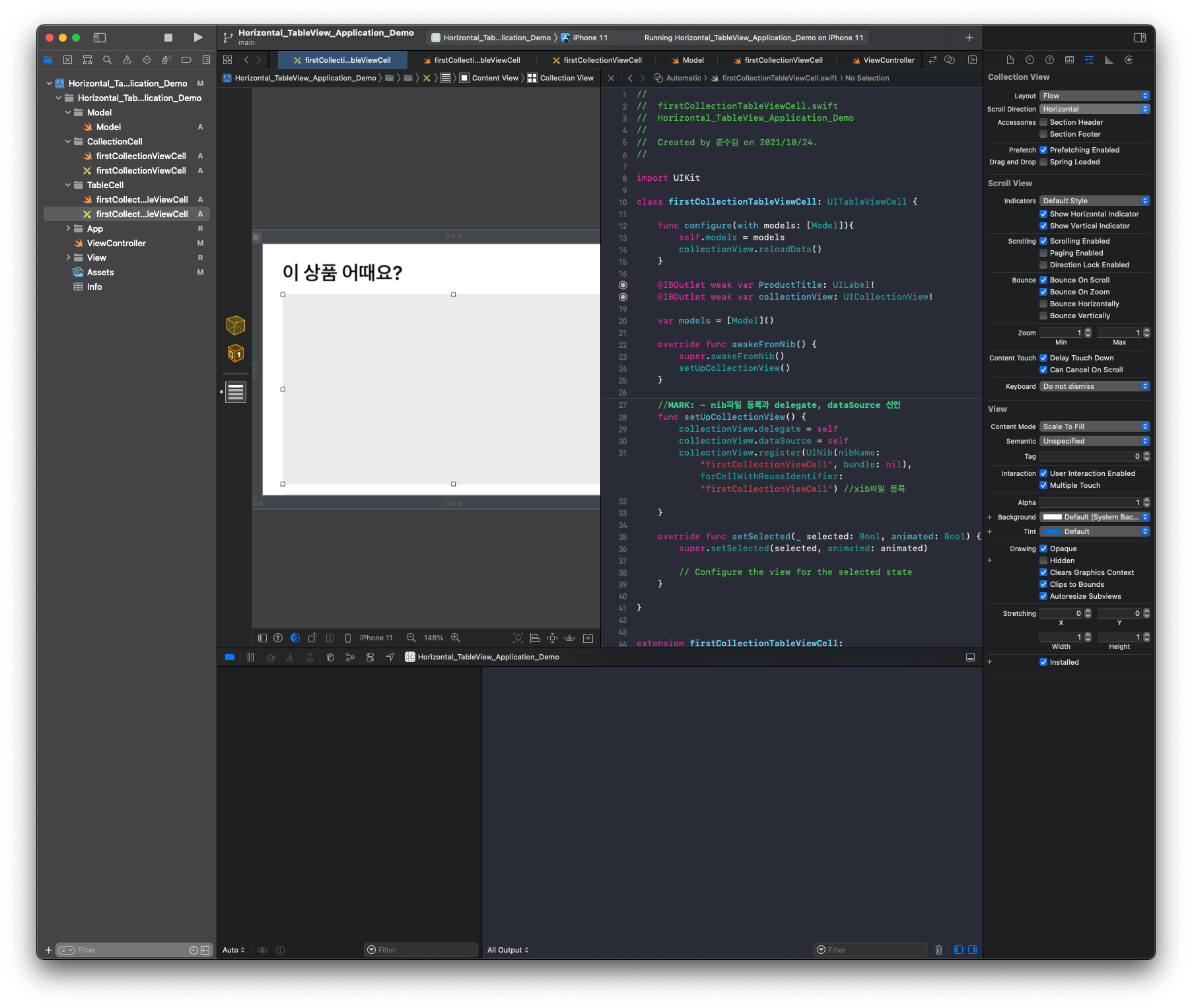Open the firstCollectionViewCell xib tab
Screen dimensions: 1192x1008
pos(597,60)
